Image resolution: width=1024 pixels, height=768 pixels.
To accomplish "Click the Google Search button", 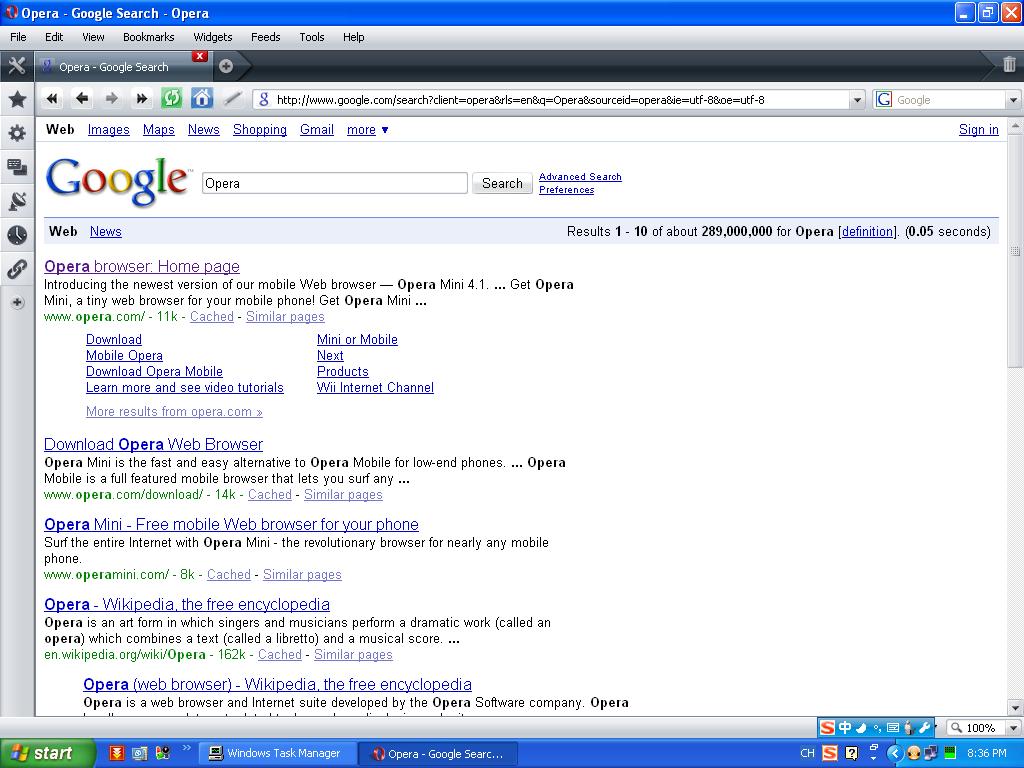I will [502, 184].
